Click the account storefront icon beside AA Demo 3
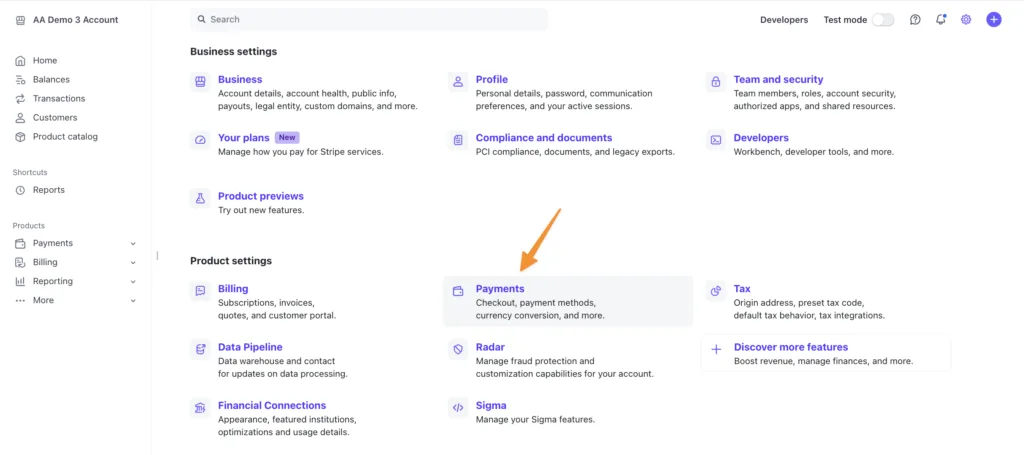Screen dimensions: 1024x455 (20, 20)
